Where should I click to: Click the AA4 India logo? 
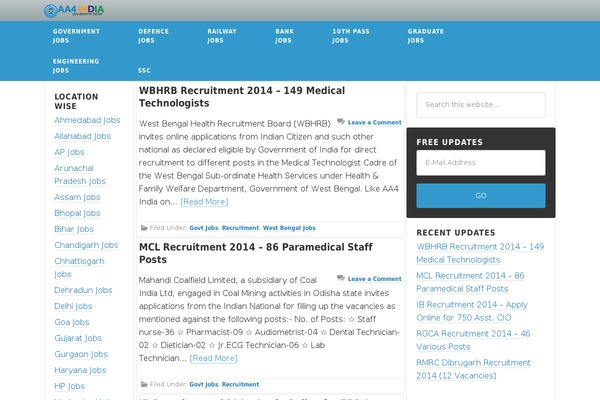pos(74,10)
